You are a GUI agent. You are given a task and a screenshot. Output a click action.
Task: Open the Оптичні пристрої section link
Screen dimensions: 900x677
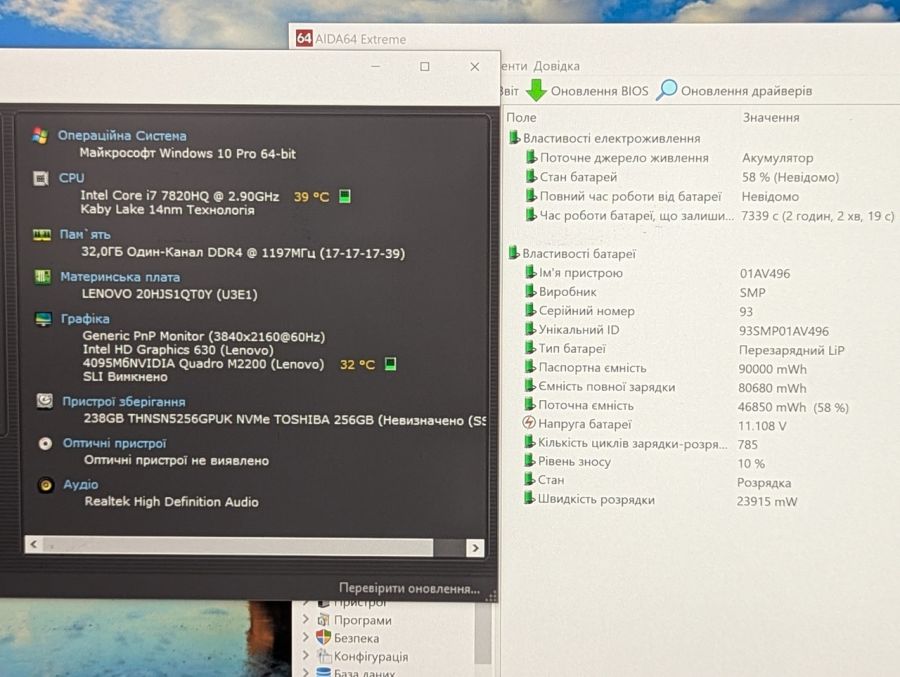tap(115, 443)
